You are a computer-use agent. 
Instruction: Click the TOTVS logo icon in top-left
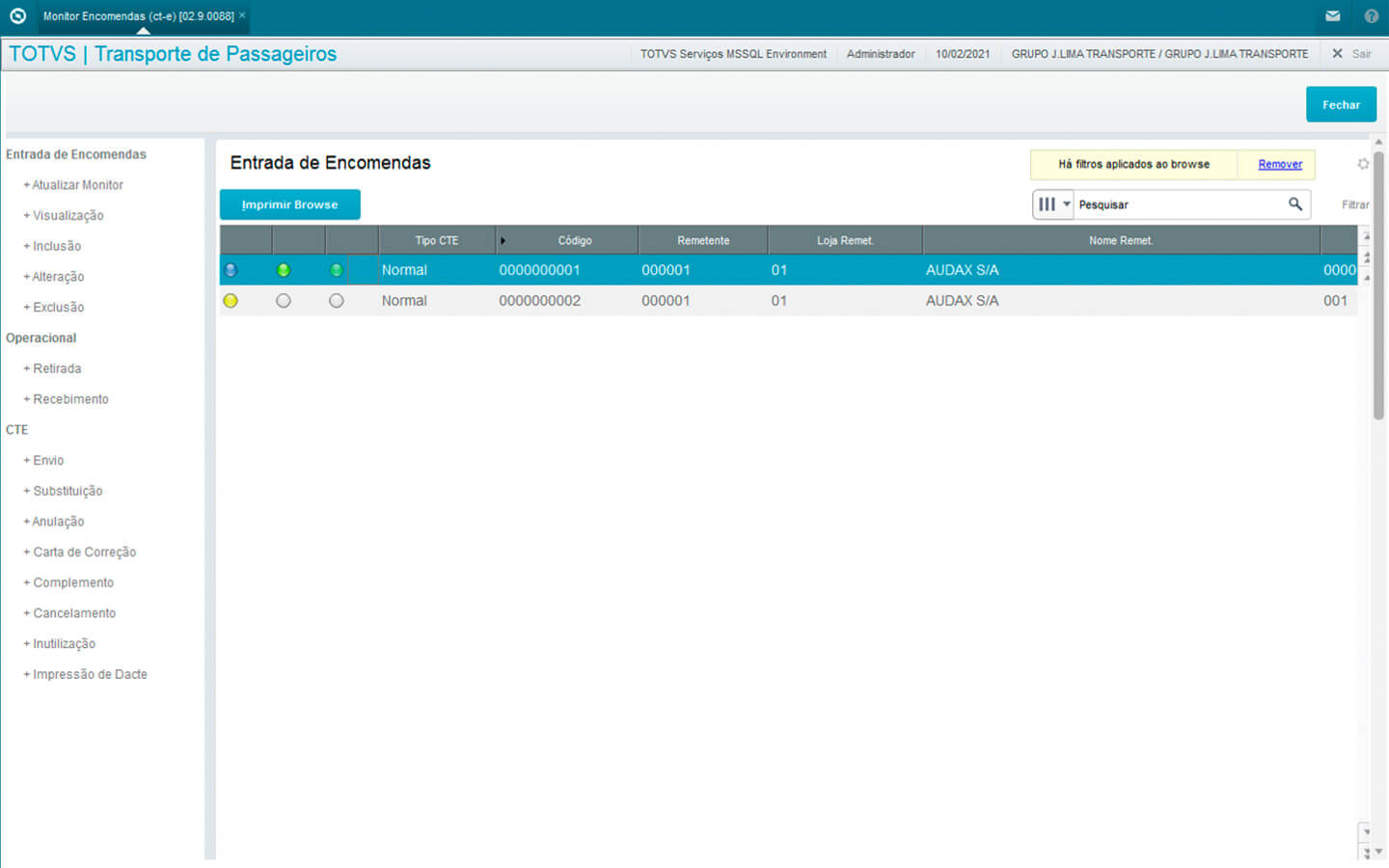17,16
